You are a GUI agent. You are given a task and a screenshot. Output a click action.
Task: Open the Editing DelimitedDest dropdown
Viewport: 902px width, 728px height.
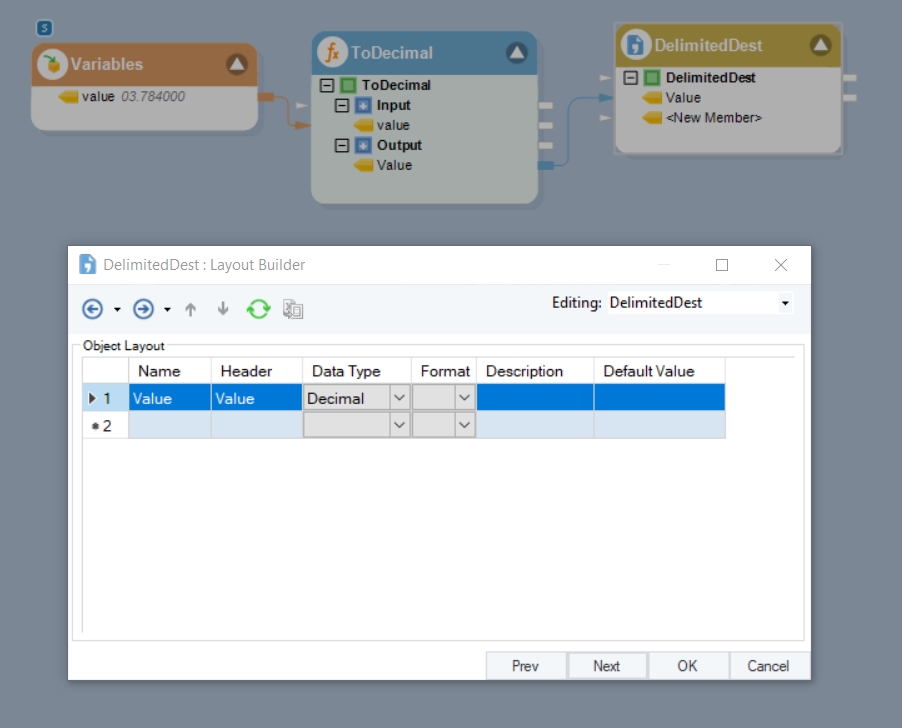pyautogui.click(x=785, y=303)
